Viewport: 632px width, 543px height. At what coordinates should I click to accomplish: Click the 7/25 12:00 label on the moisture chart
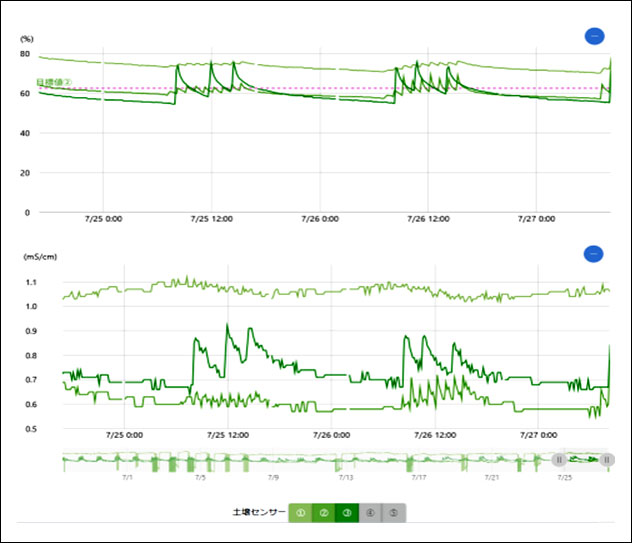(x=212, y=219)
